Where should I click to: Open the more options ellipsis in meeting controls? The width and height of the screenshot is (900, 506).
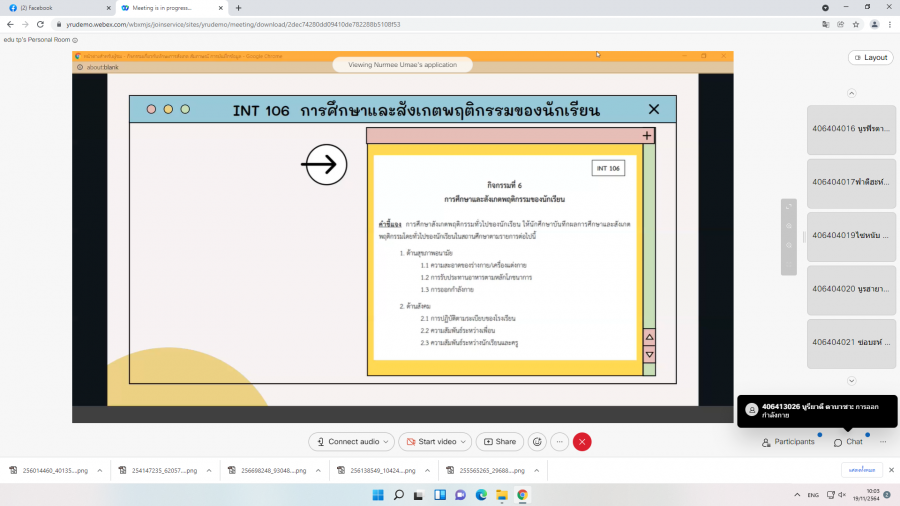[x=560, y=441]
